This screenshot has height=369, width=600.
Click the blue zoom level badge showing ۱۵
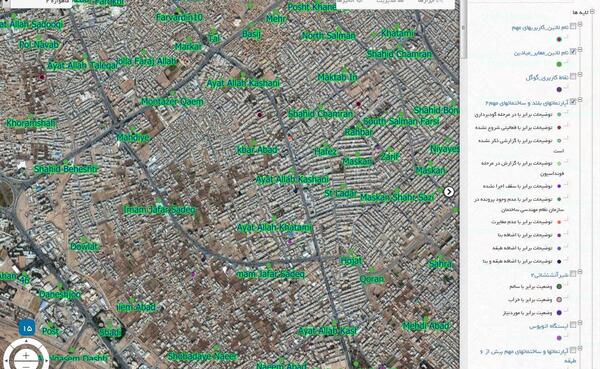tap(27, 328)
